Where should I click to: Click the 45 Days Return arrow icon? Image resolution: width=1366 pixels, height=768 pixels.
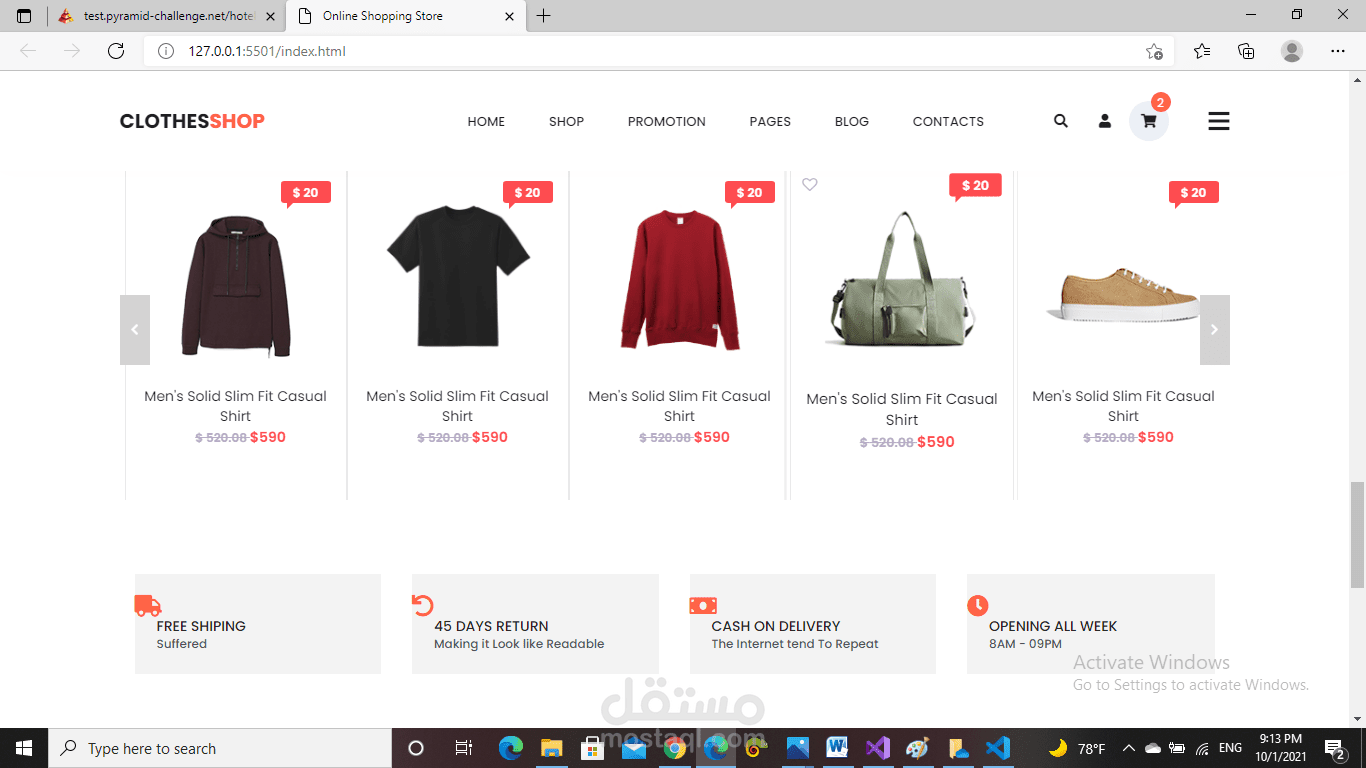point(423,605)
